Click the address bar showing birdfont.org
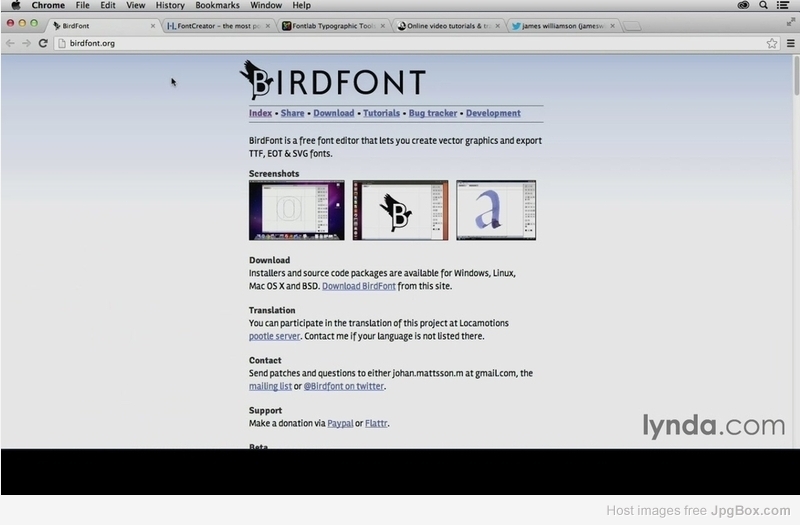Screen dimensions: 800x525 [400, 43]
